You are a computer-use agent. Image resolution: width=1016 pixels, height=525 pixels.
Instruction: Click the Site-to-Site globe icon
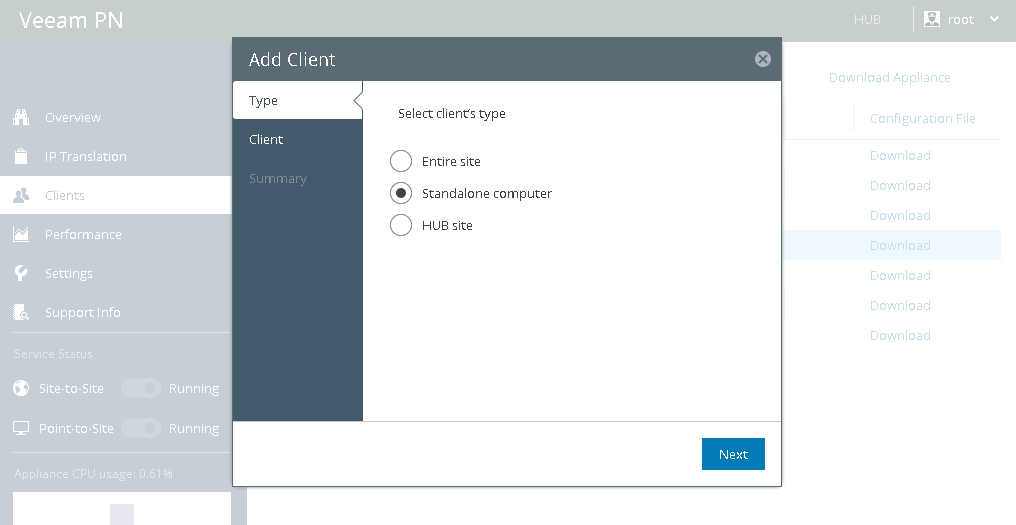point(21,388)
